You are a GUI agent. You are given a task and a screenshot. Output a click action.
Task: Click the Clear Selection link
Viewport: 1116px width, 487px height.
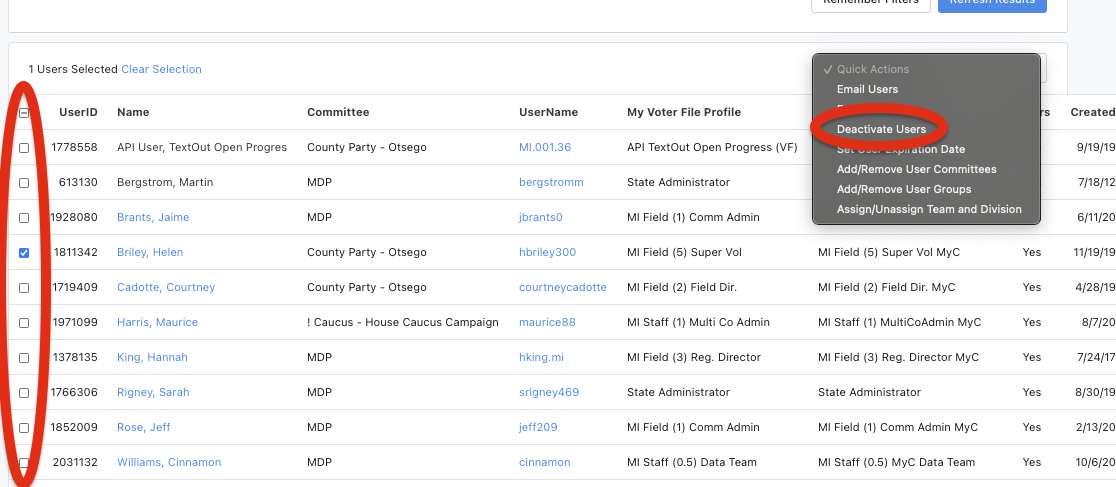click(162, 69)
